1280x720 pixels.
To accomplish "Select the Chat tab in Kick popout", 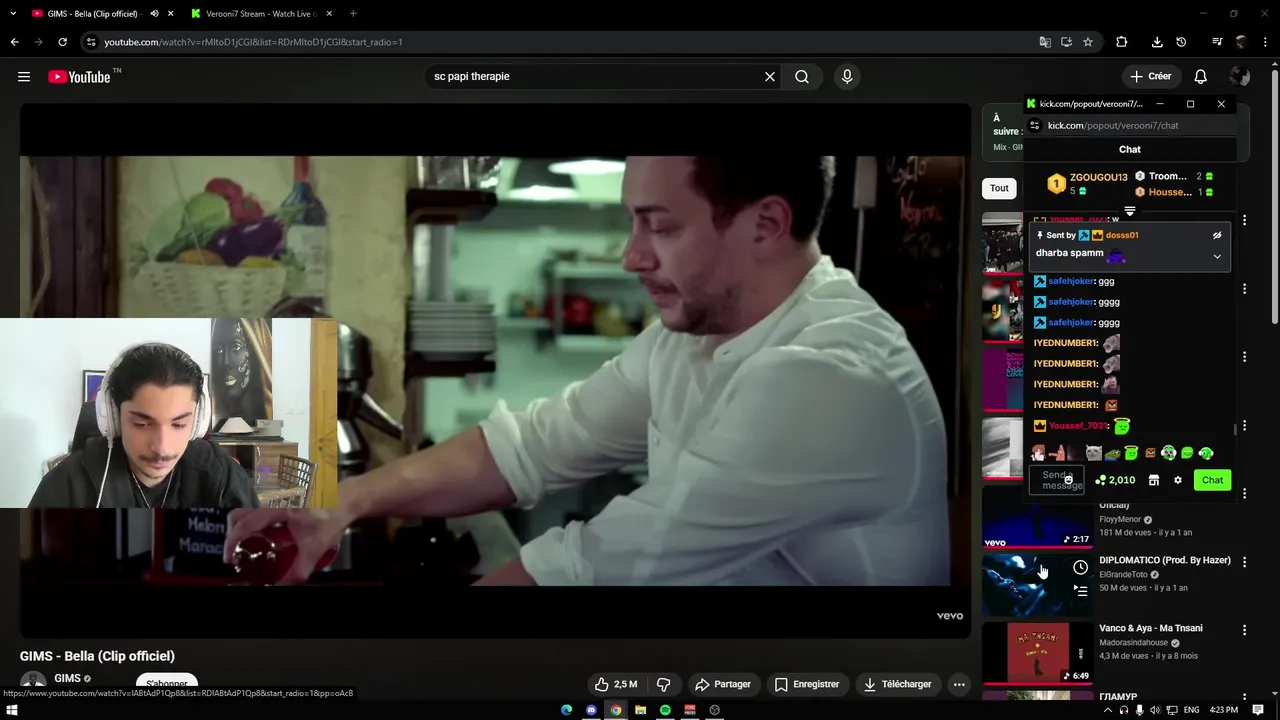I will pyautogui.click(x=1130, y=149).
